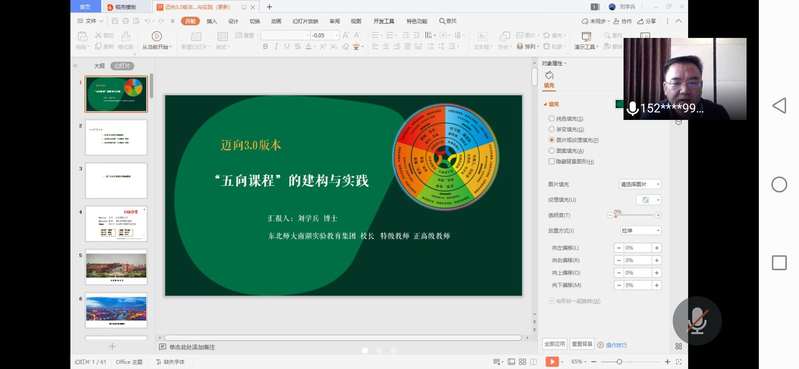Click the add new slide plus button
Viewport: 799px width, 369px height.
click(113, 347)
